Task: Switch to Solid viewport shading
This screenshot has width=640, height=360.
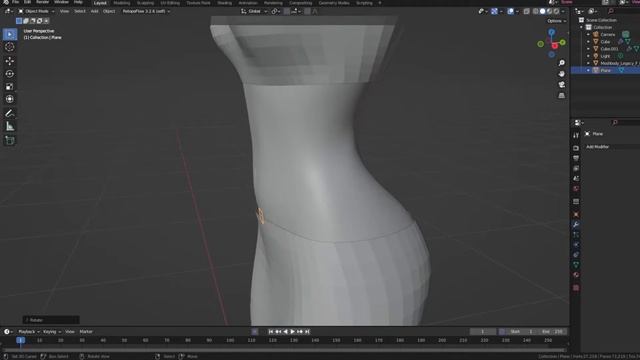Action: (x=542, y=11)
